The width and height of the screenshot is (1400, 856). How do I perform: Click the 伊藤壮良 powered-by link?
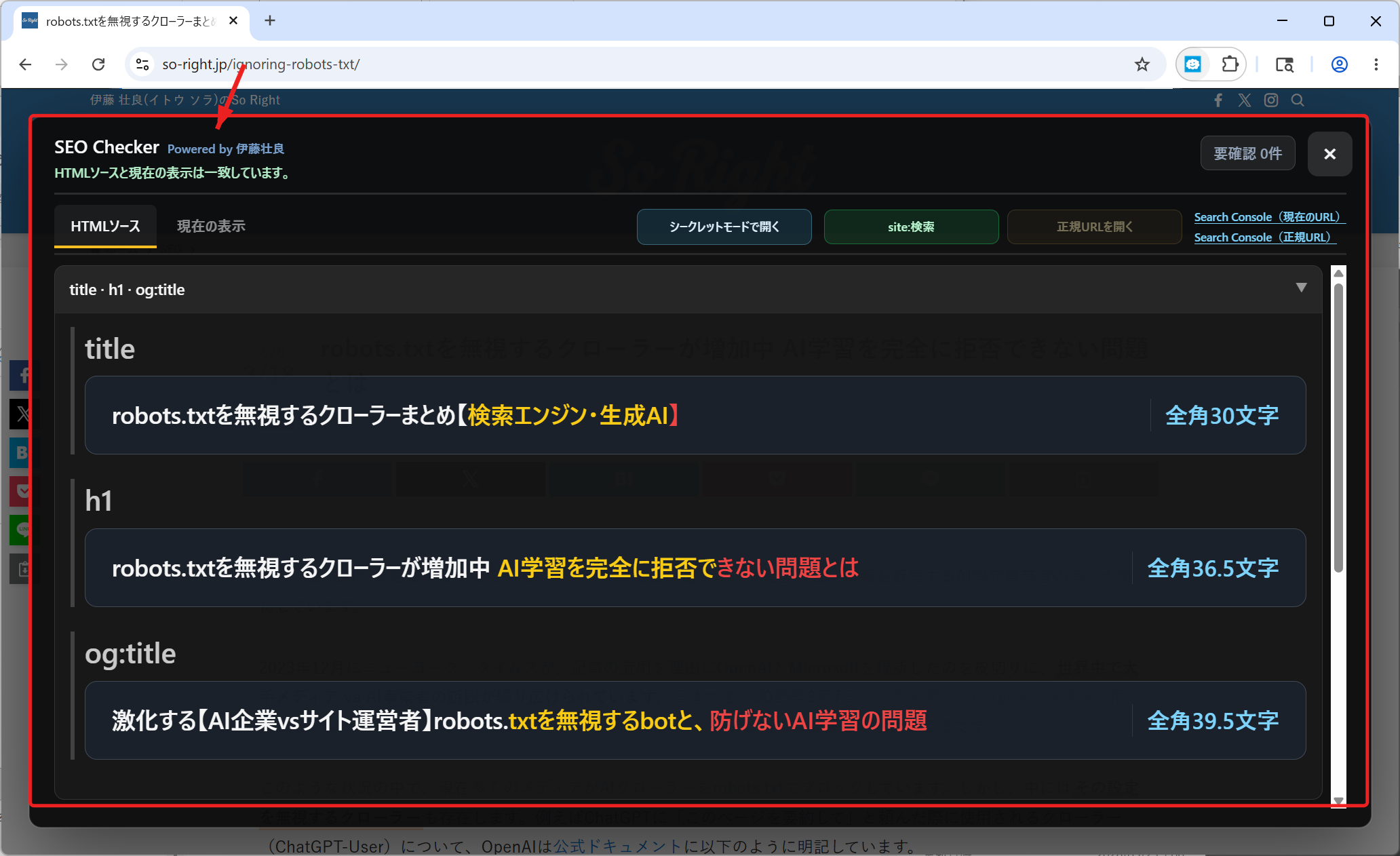pyautogui.click(x=260, y=149)
